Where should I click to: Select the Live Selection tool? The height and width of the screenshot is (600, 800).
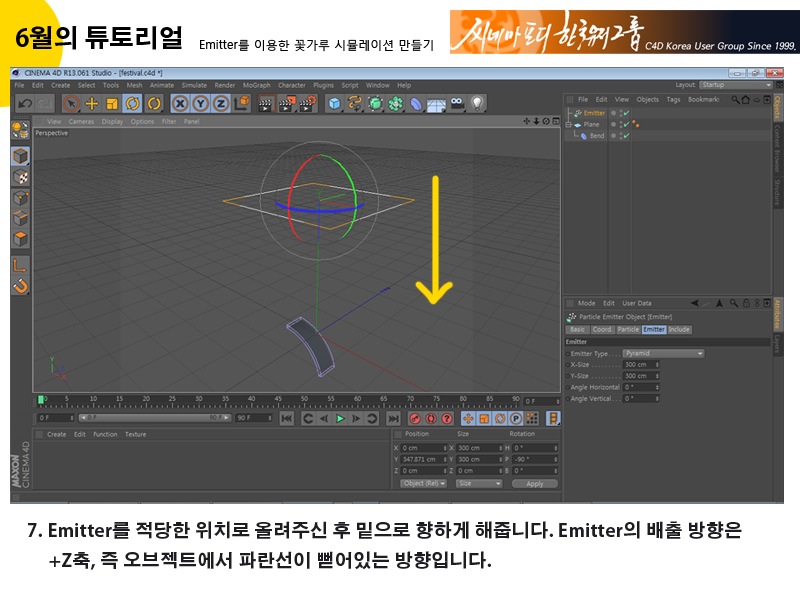pyautogui.click(x=71, y=104)
